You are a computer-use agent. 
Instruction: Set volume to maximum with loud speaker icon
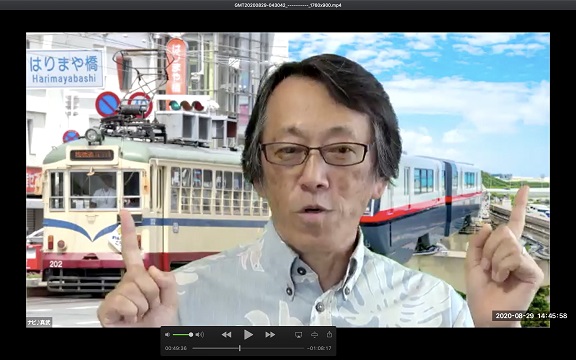coord(200,335)
